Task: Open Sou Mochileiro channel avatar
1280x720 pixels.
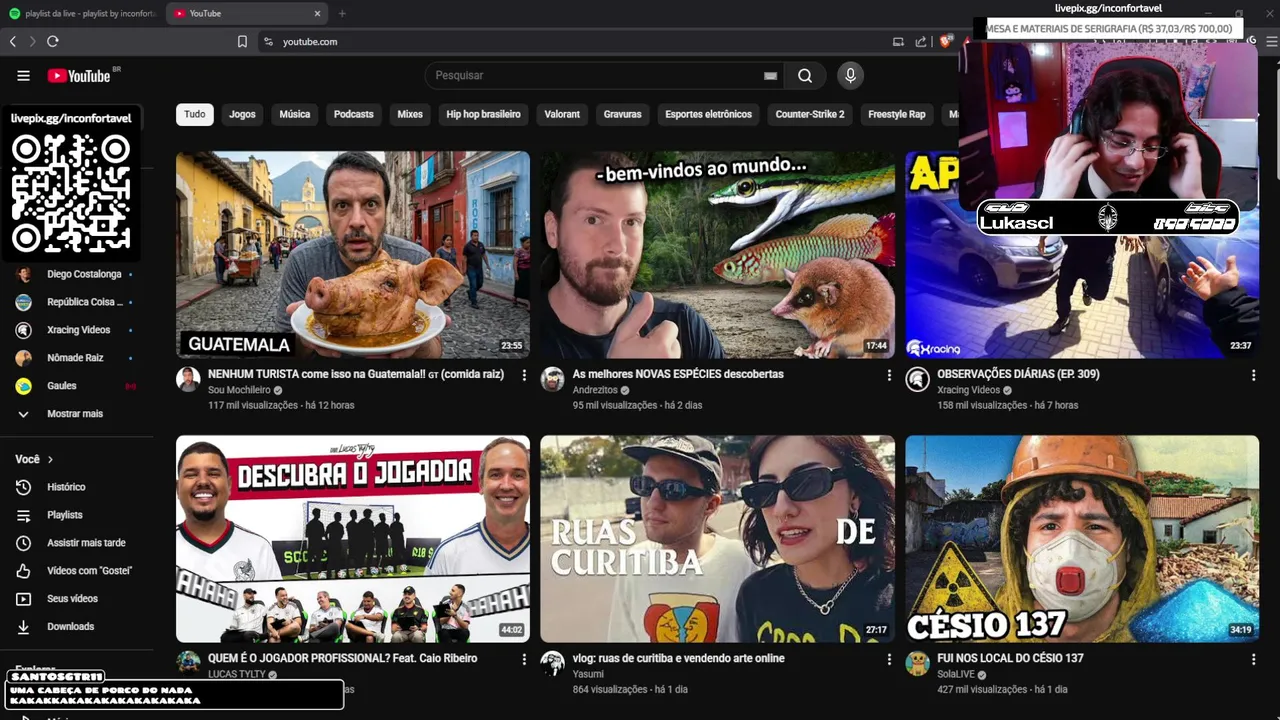Action: pos(188,379)
